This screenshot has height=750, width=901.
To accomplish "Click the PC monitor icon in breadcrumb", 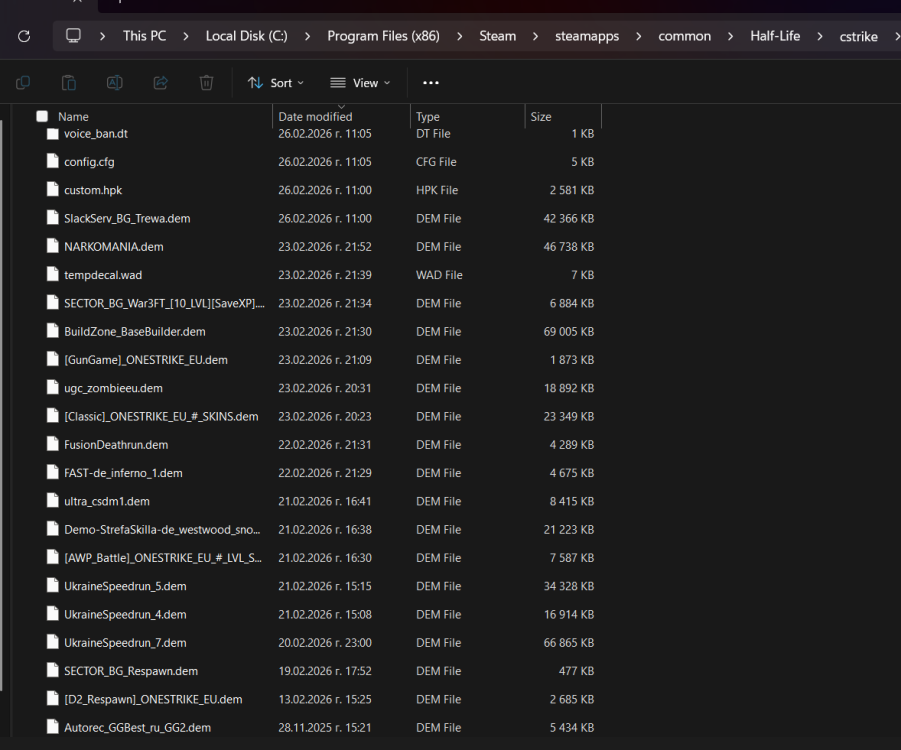I will click(73, 36).
